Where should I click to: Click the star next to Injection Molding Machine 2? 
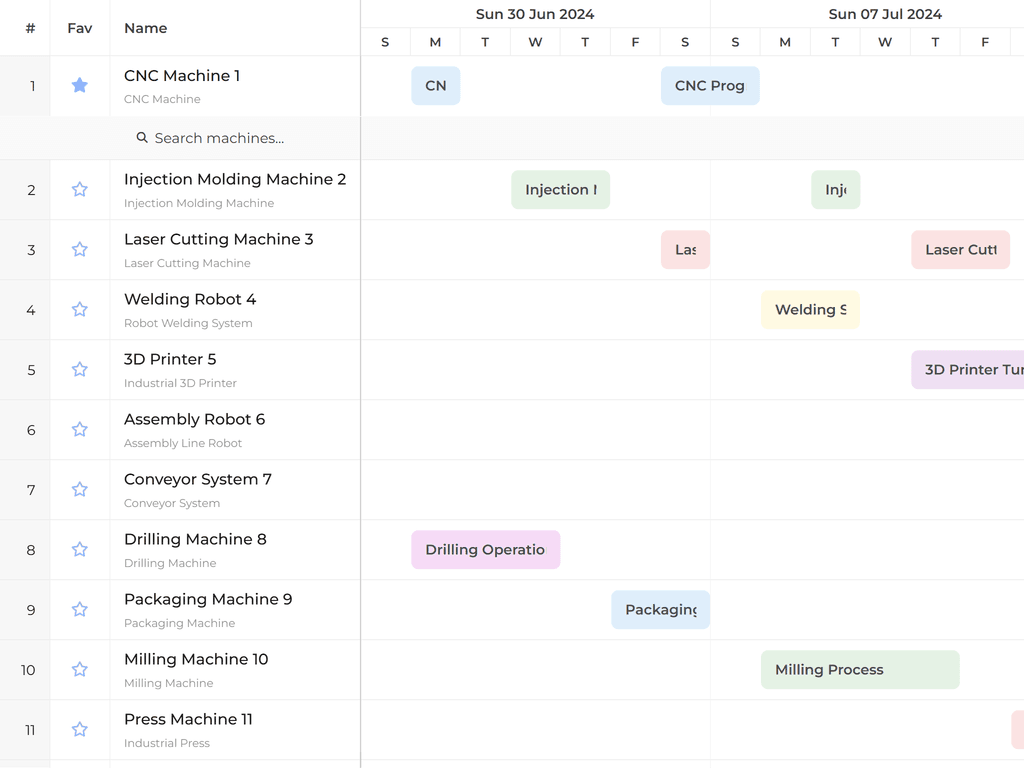[x=79, y=189]
